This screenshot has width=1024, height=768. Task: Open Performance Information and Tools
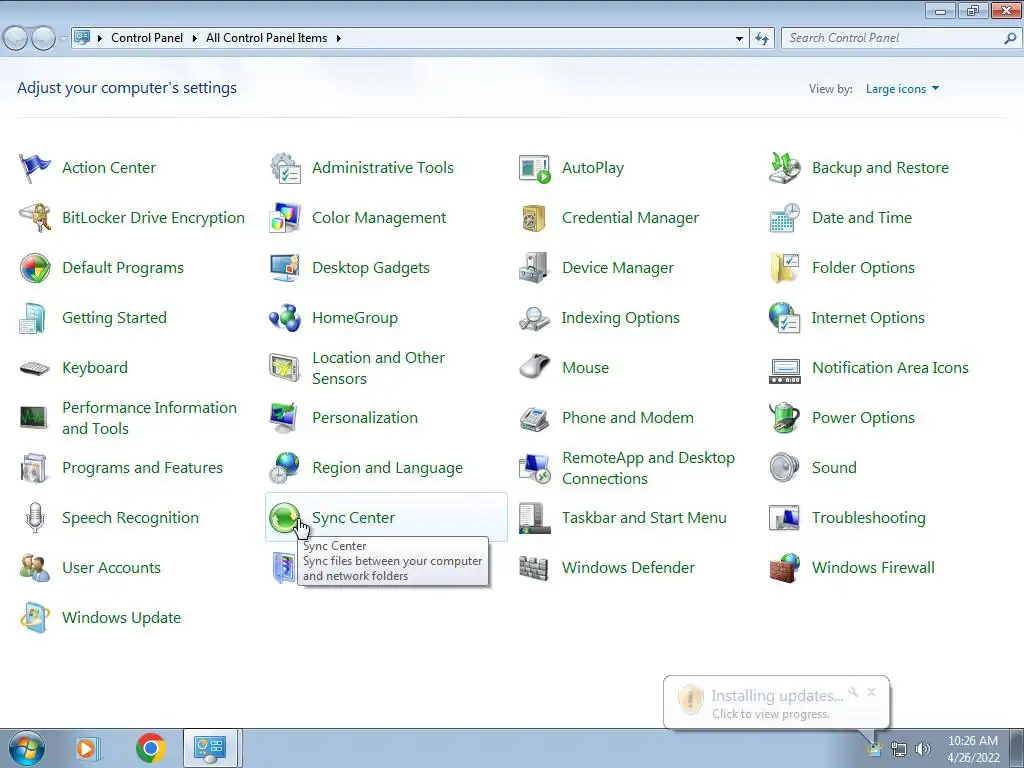[149, 418]
